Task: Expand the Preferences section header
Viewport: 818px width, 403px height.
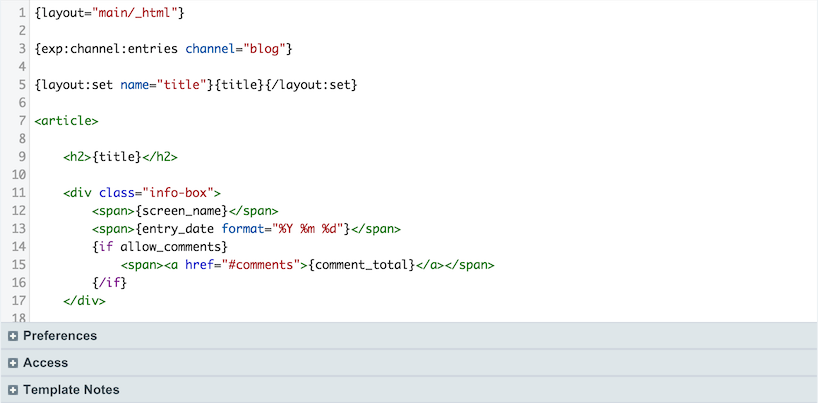Action: pyautogui.click(x=60, y=336)
